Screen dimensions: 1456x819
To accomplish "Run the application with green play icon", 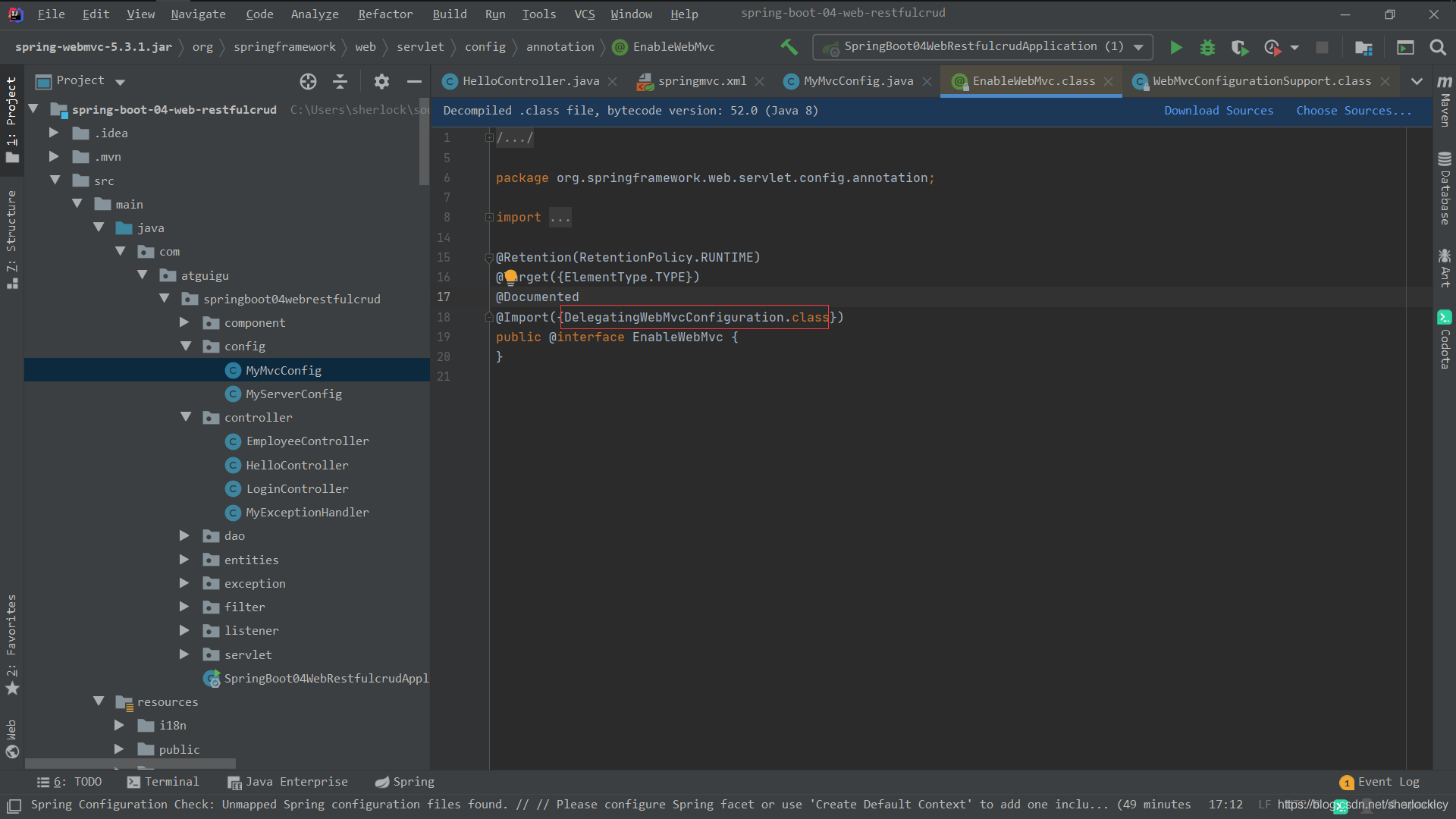I will pyautogui.click(x=1175, y=47).
